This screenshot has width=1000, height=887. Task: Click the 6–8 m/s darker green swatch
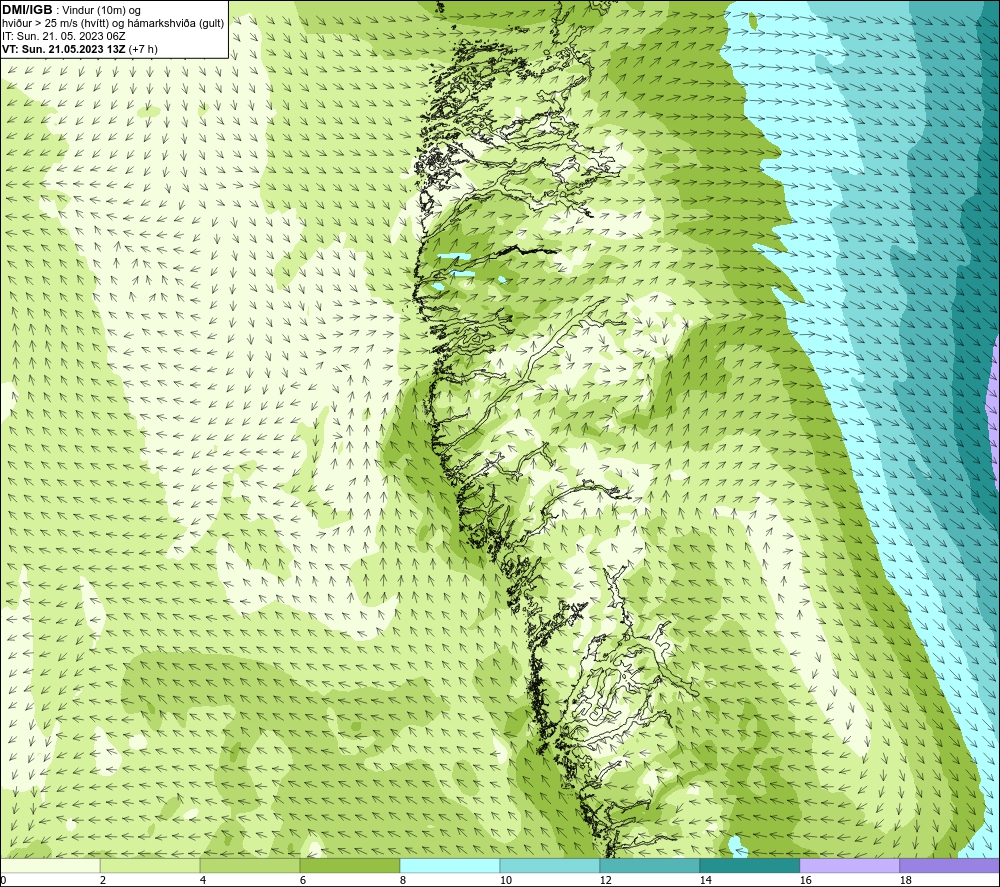coord(349,865)
